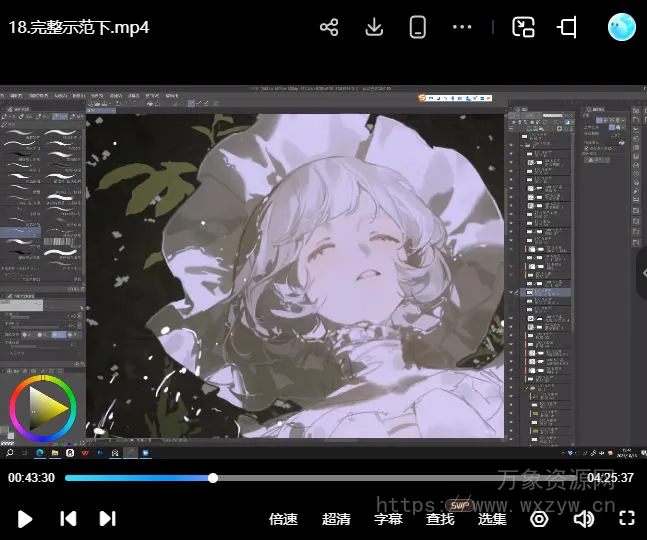This screenshot has height=540, width=647.
Task: Click the pin window on top icon
Action: pos(567,28)
